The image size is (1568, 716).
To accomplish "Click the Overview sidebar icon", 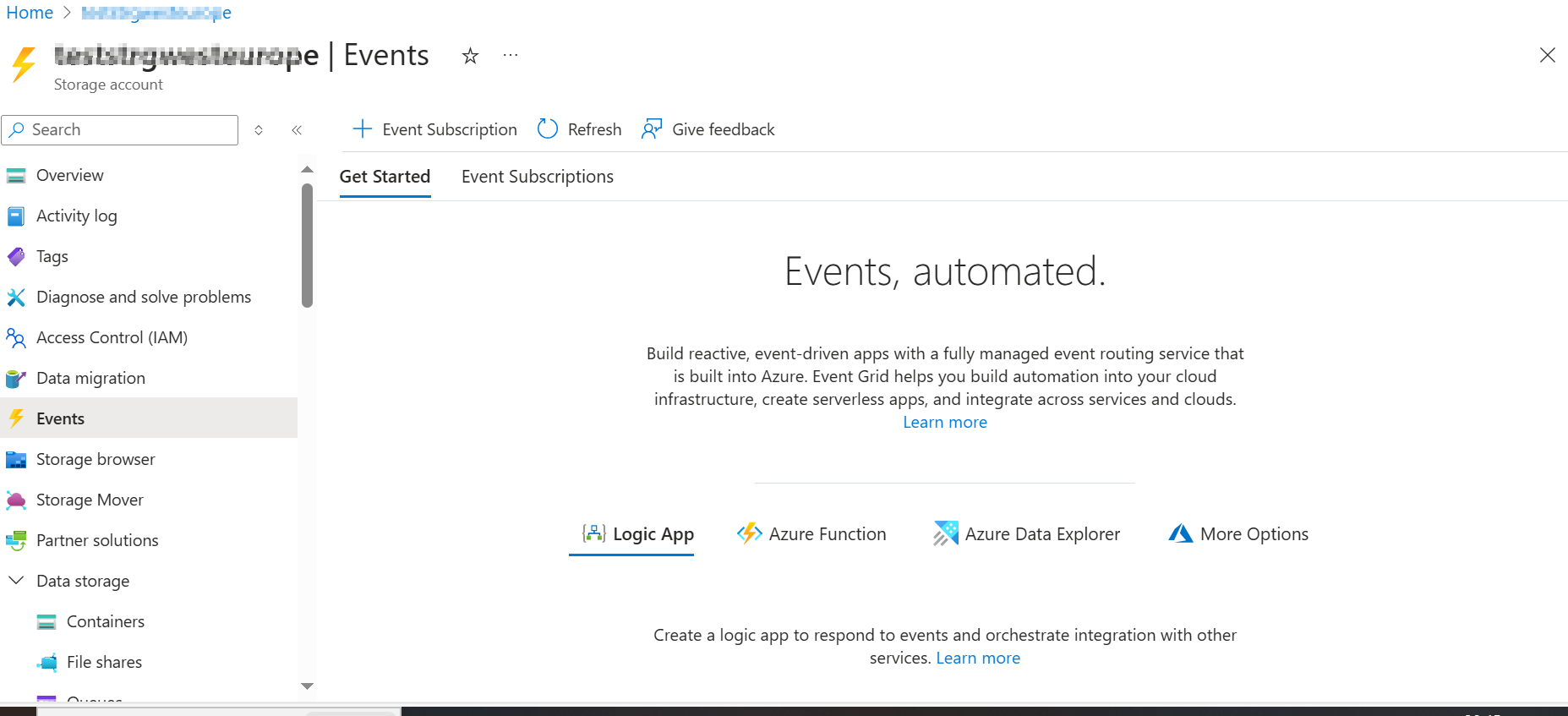I will [x=16, y=176].
